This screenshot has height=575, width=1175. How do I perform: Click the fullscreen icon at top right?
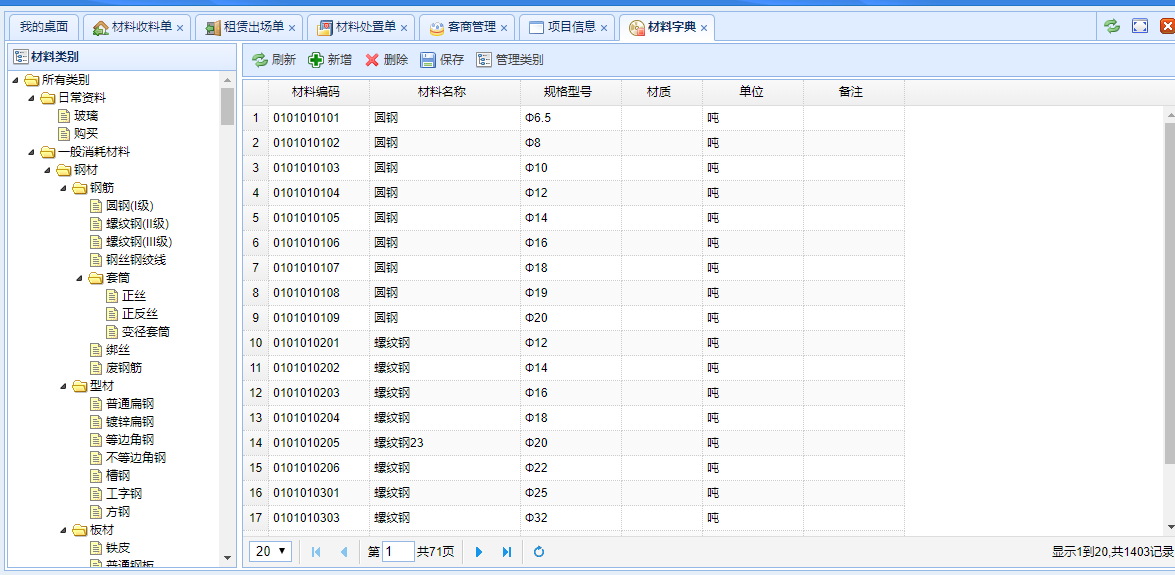1140,26
